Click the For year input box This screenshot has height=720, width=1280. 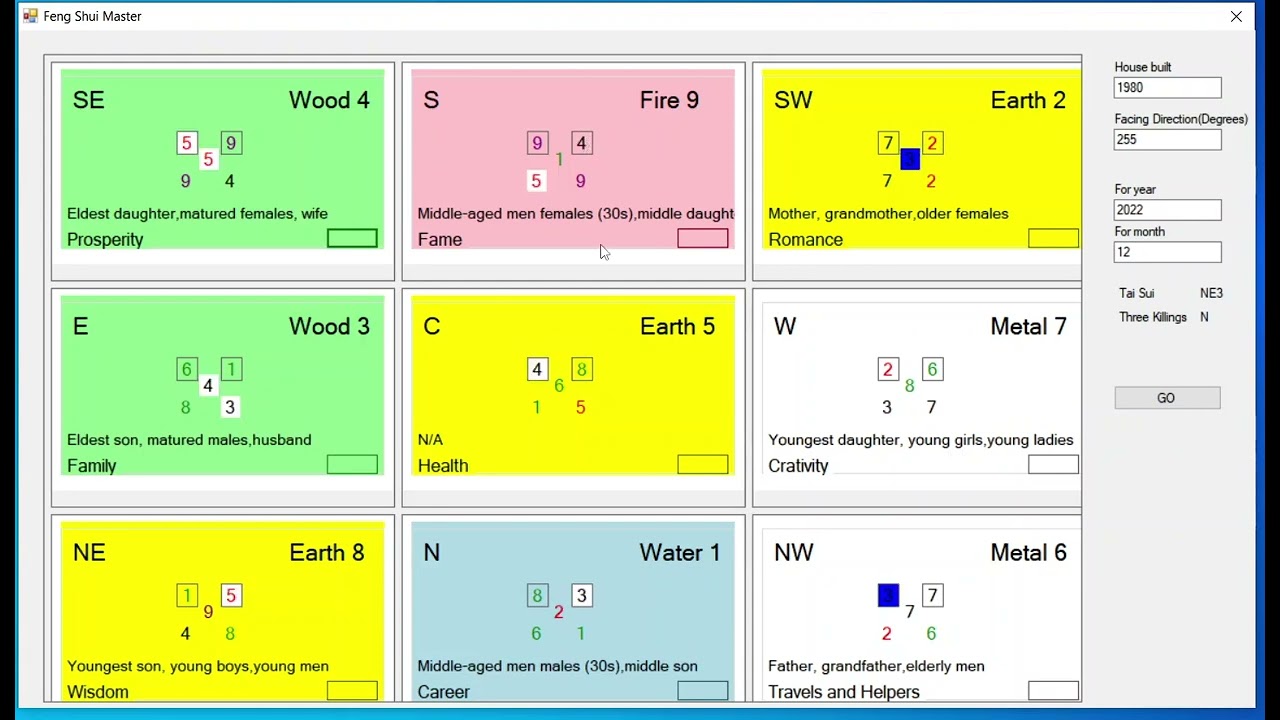[x=1167, y=210]
